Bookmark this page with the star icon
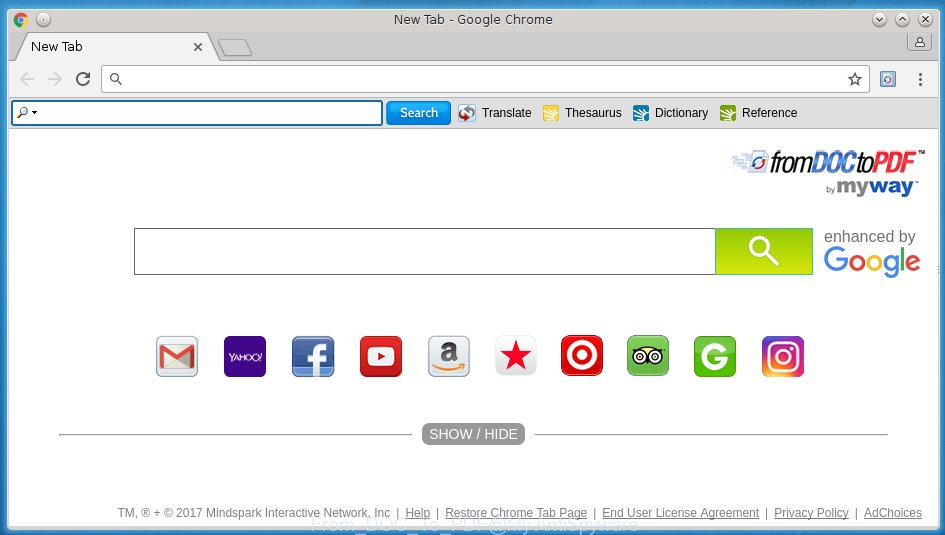The image size is (945, 535). [855, 79]
